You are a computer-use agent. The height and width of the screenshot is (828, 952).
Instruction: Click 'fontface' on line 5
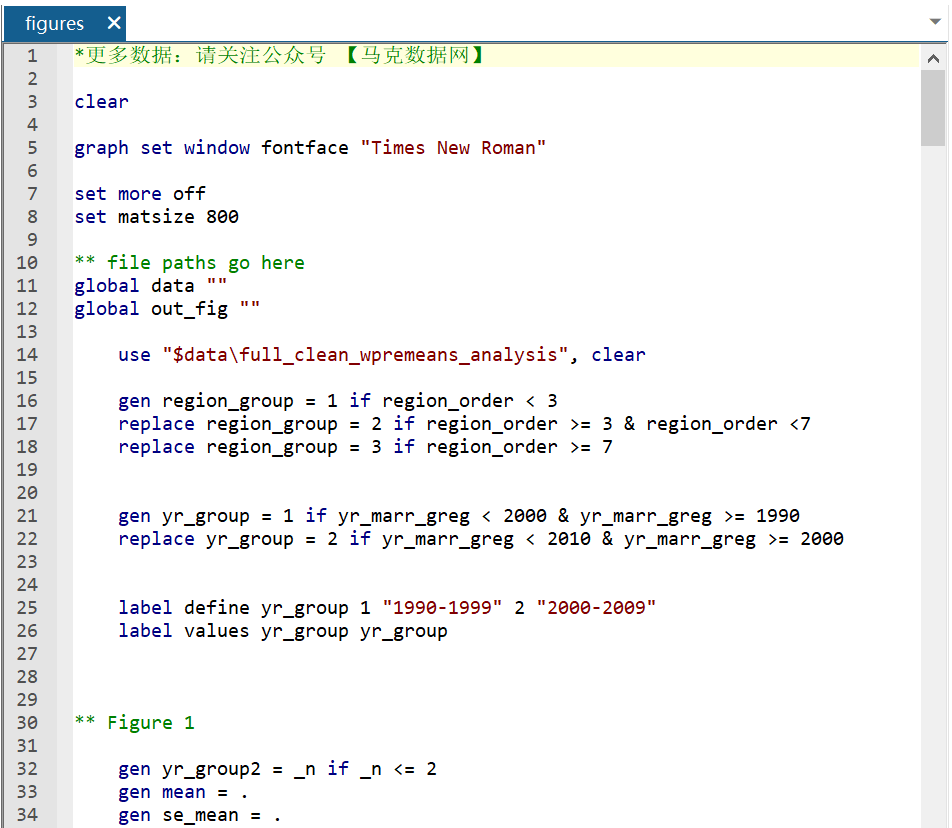[x=305, y=148]
